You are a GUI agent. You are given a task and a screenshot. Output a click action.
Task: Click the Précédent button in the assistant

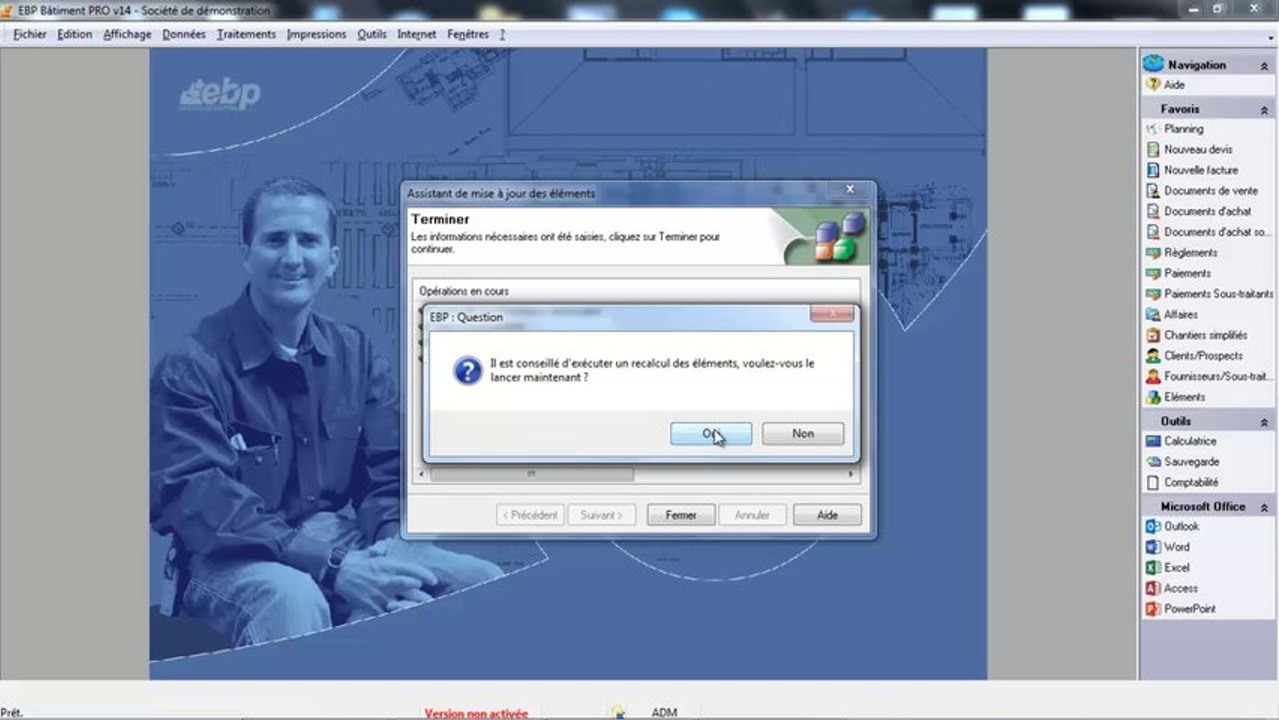tap(530, 515)
